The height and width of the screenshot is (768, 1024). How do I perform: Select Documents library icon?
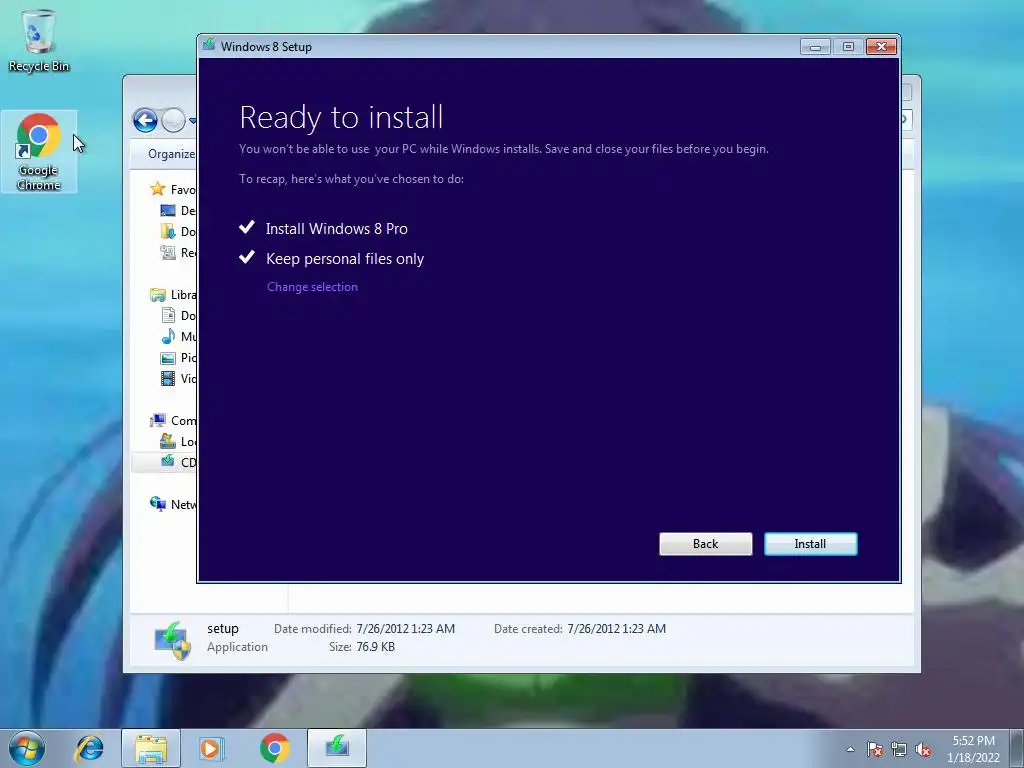point(168,315)
